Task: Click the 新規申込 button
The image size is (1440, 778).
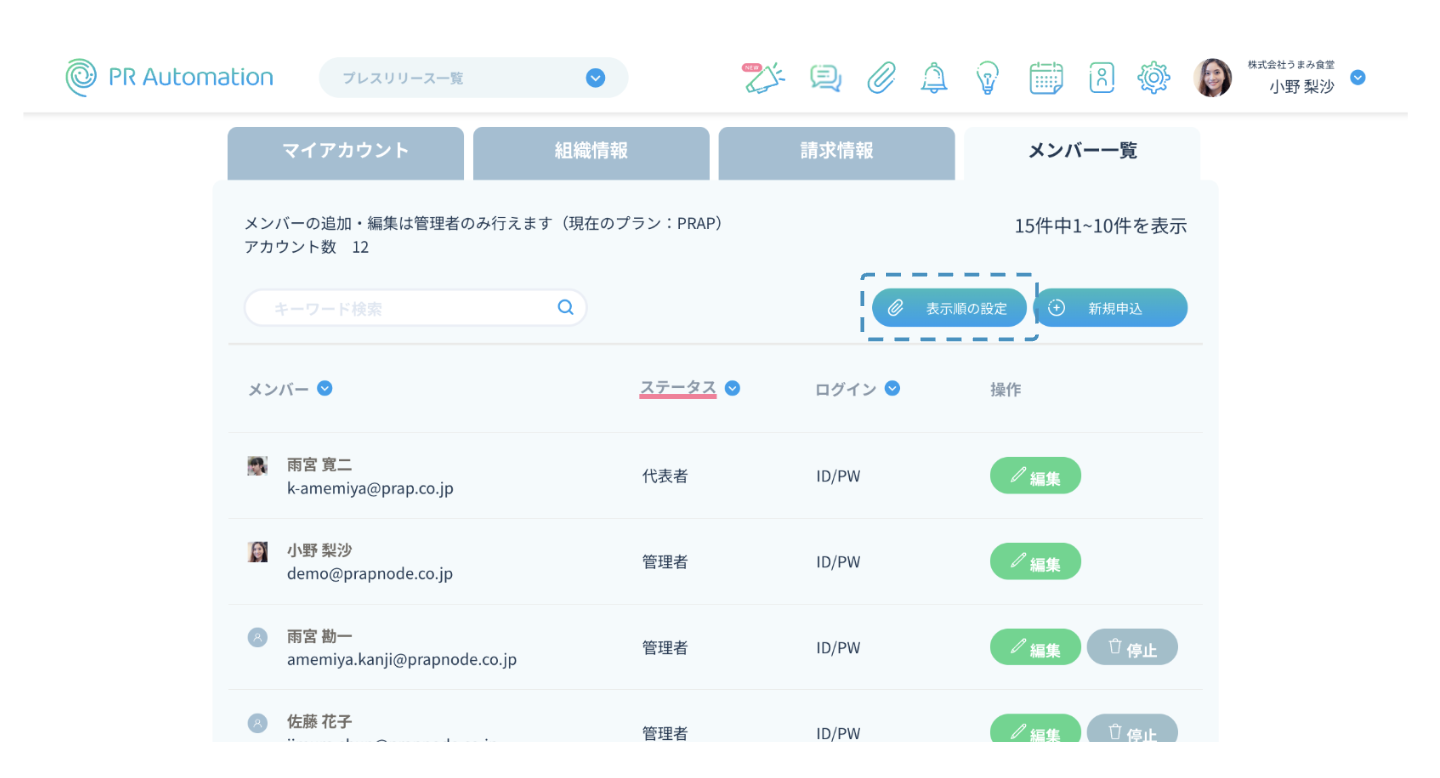Action: click(1111, 308)
